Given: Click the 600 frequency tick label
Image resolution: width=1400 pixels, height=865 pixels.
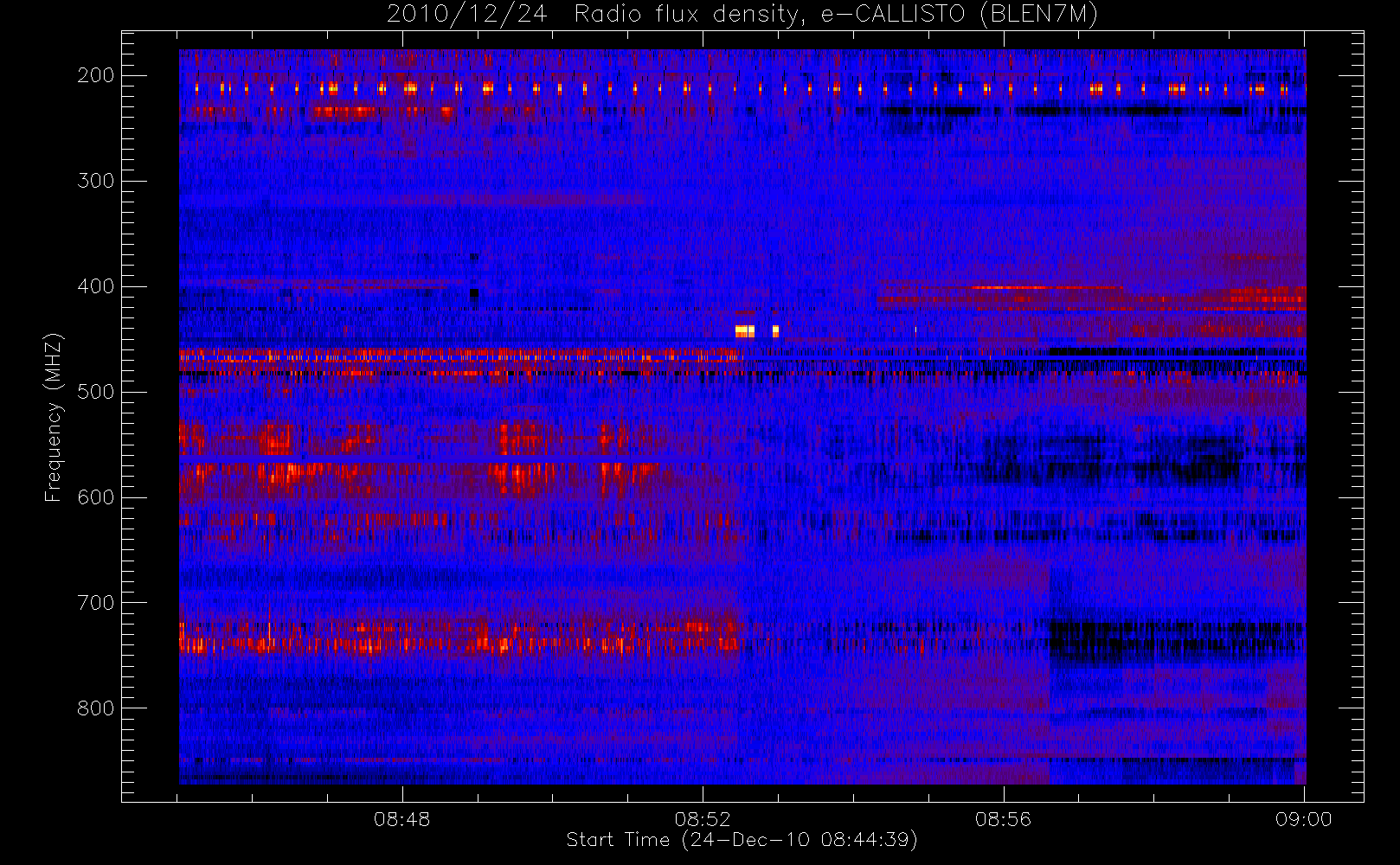Looking at the screenshot, I should click(x=95, y=497).
